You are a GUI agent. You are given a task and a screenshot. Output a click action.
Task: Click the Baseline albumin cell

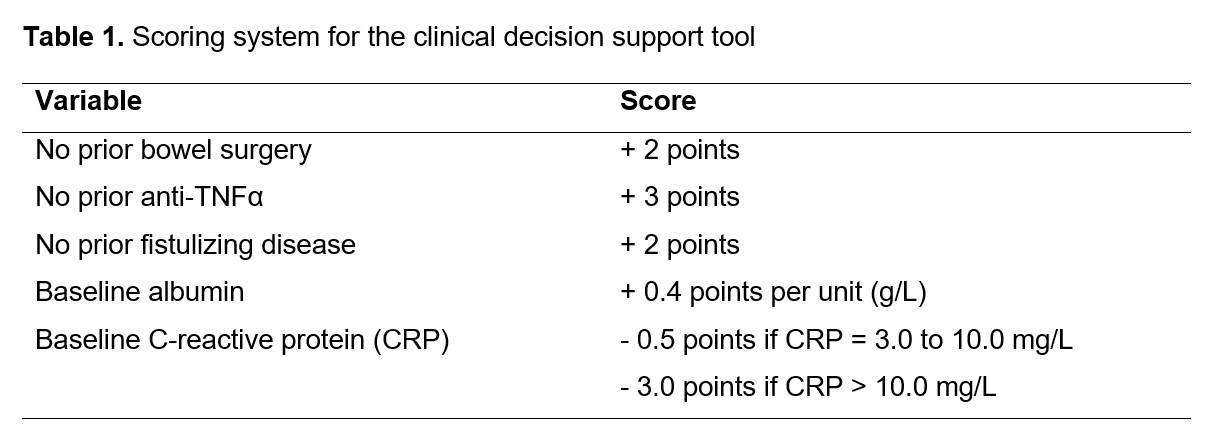(x=140, y=292)
